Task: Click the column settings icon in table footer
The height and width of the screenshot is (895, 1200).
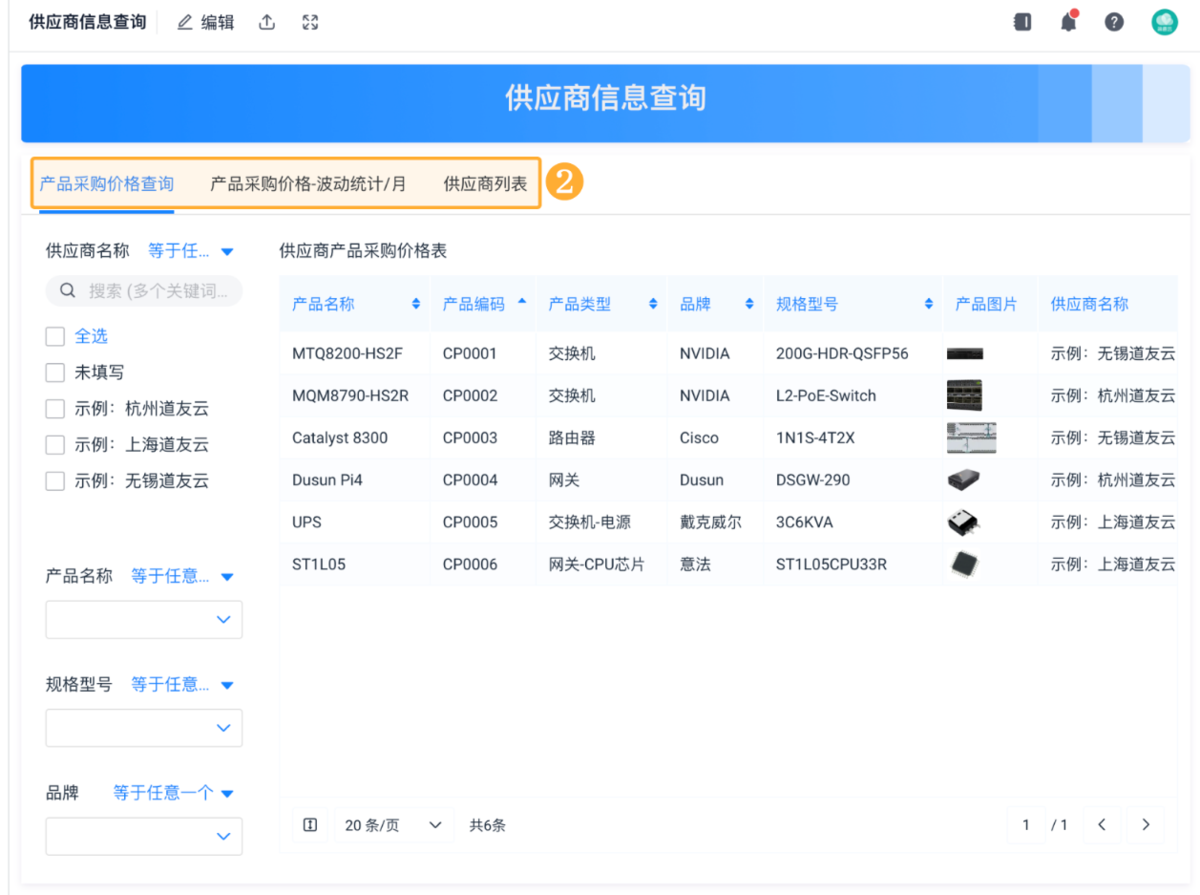Action: tap(310, 825)
